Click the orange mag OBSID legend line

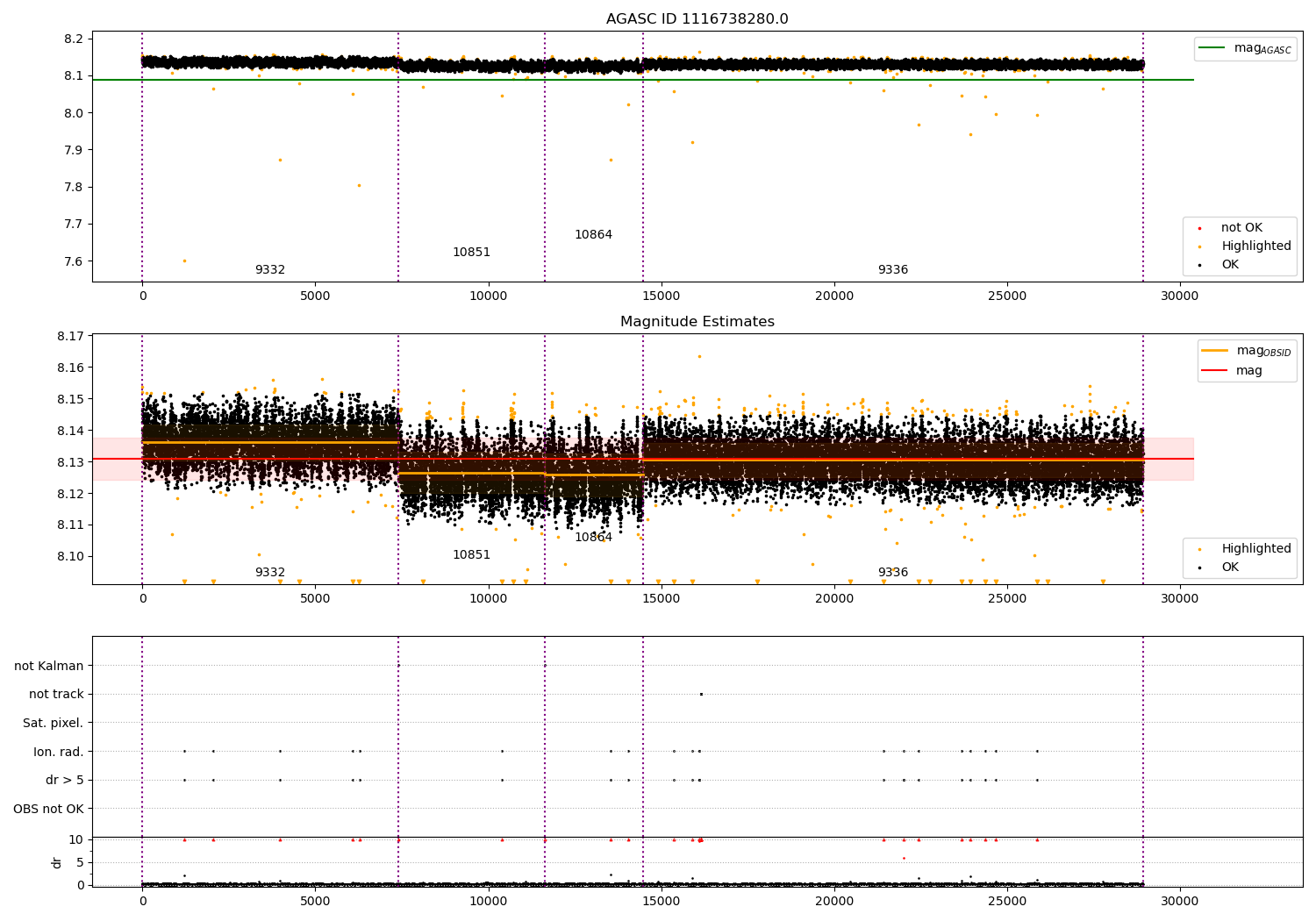click(1215, 351)
